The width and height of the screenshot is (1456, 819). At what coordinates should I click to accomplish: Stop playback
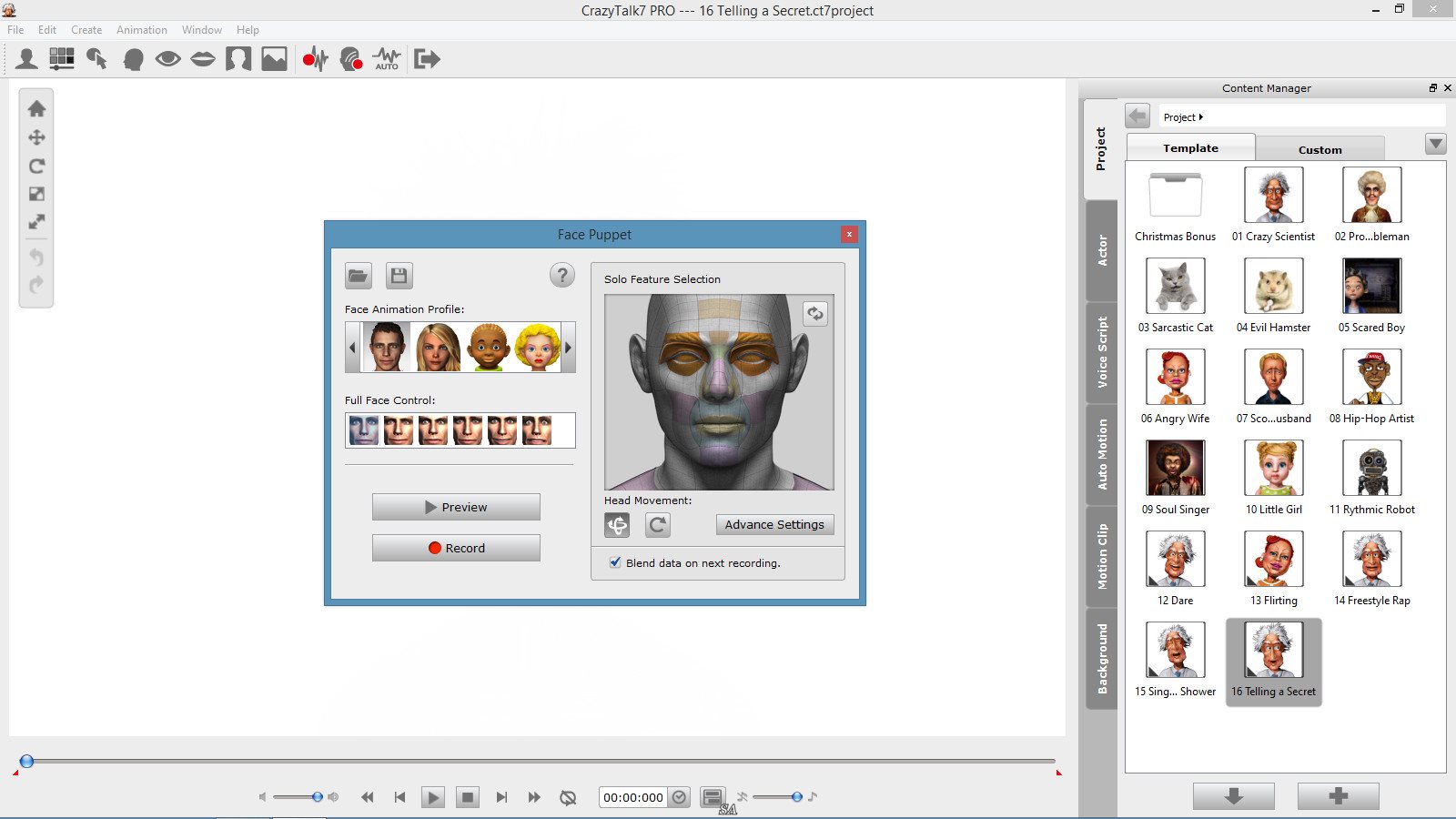click(x=468, y=798)
